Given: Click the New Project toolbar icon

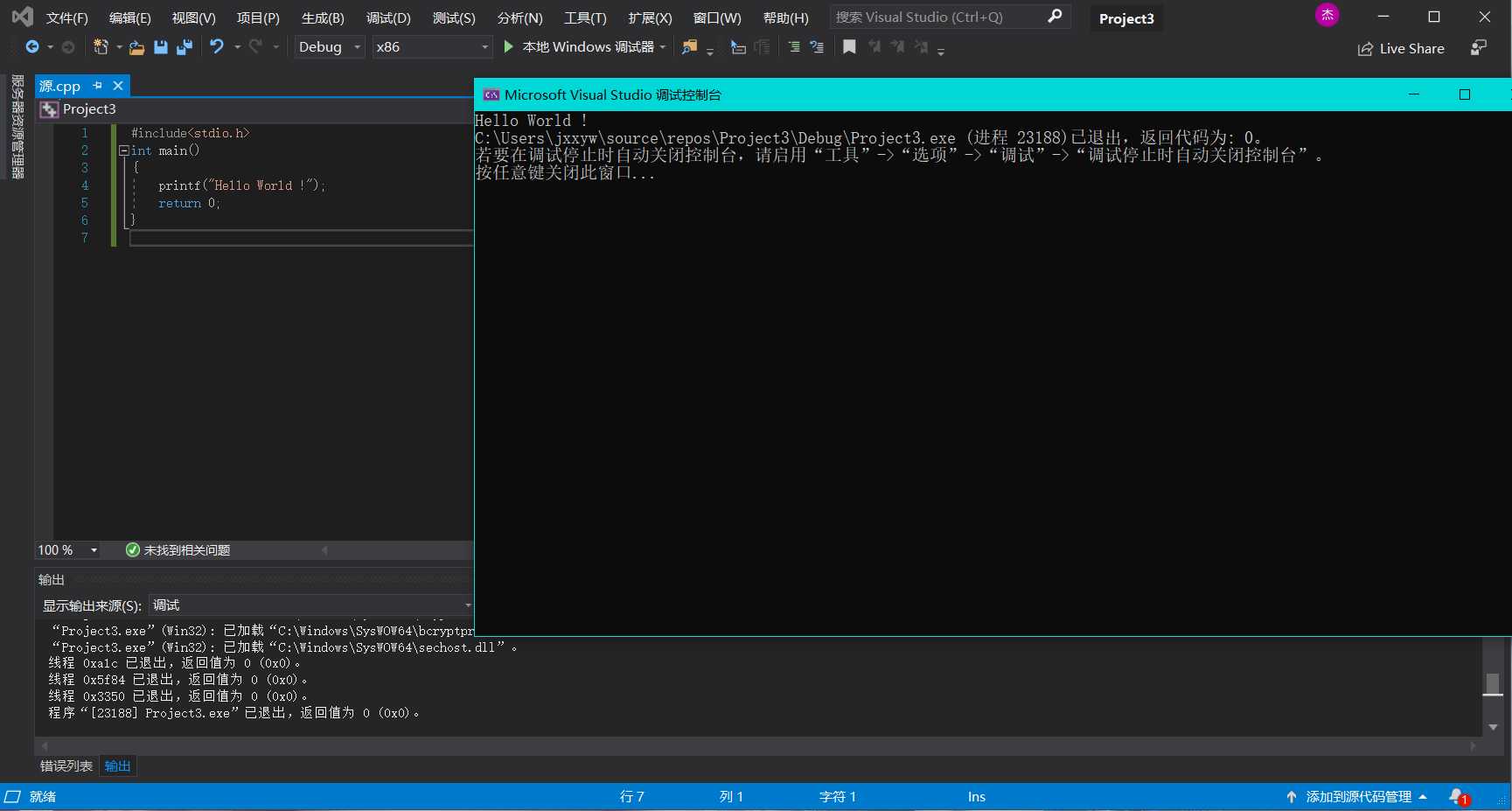Looking at the screenshot, I should [101, 47].
